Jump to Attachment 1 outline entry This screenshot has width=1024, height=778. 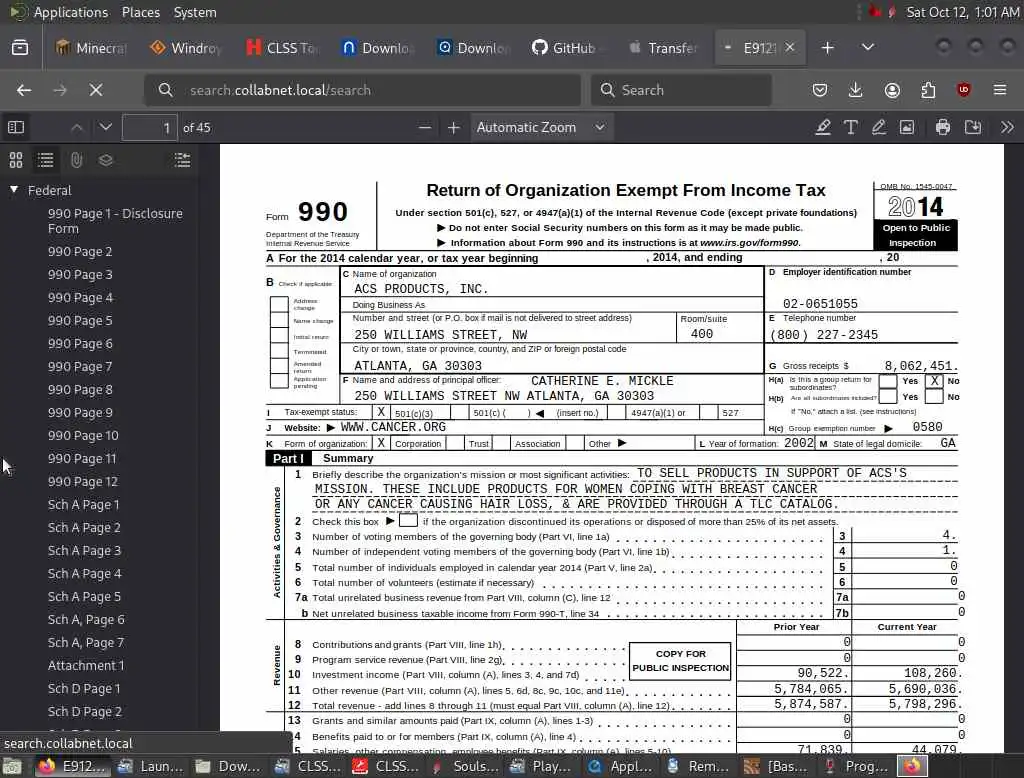point(86,665)
